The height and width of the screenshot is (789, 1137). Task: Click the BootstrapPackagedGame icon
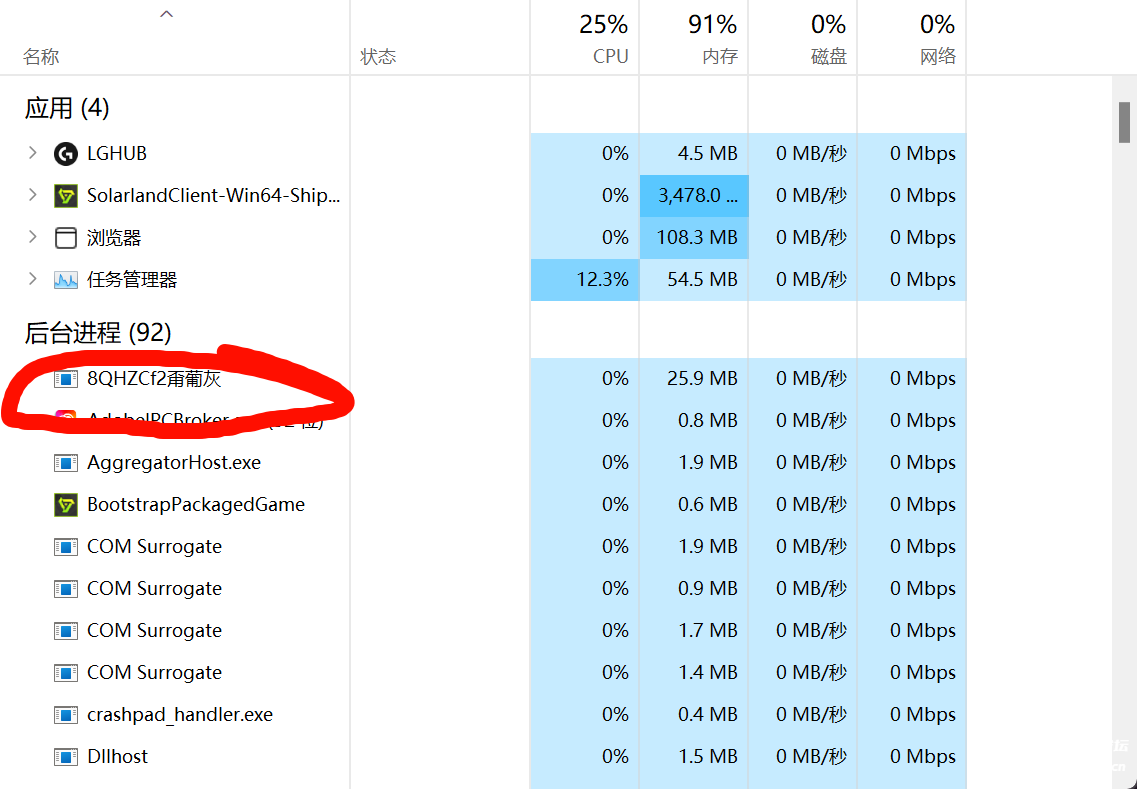click(65, 505)
